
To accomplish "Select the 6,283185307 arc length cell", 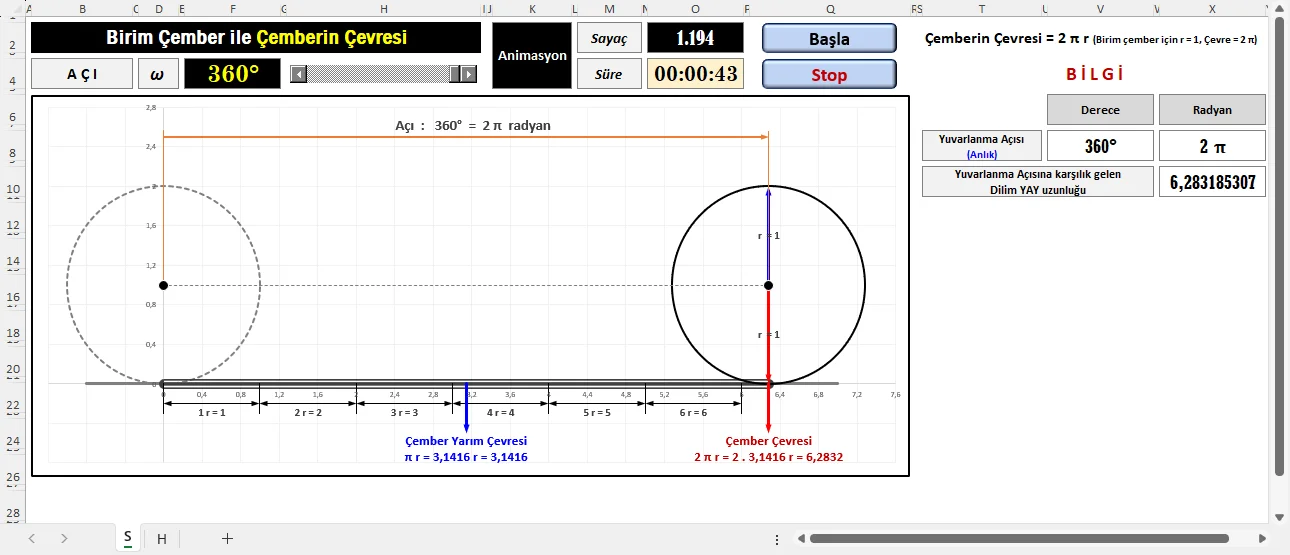I will point(1212,182).
